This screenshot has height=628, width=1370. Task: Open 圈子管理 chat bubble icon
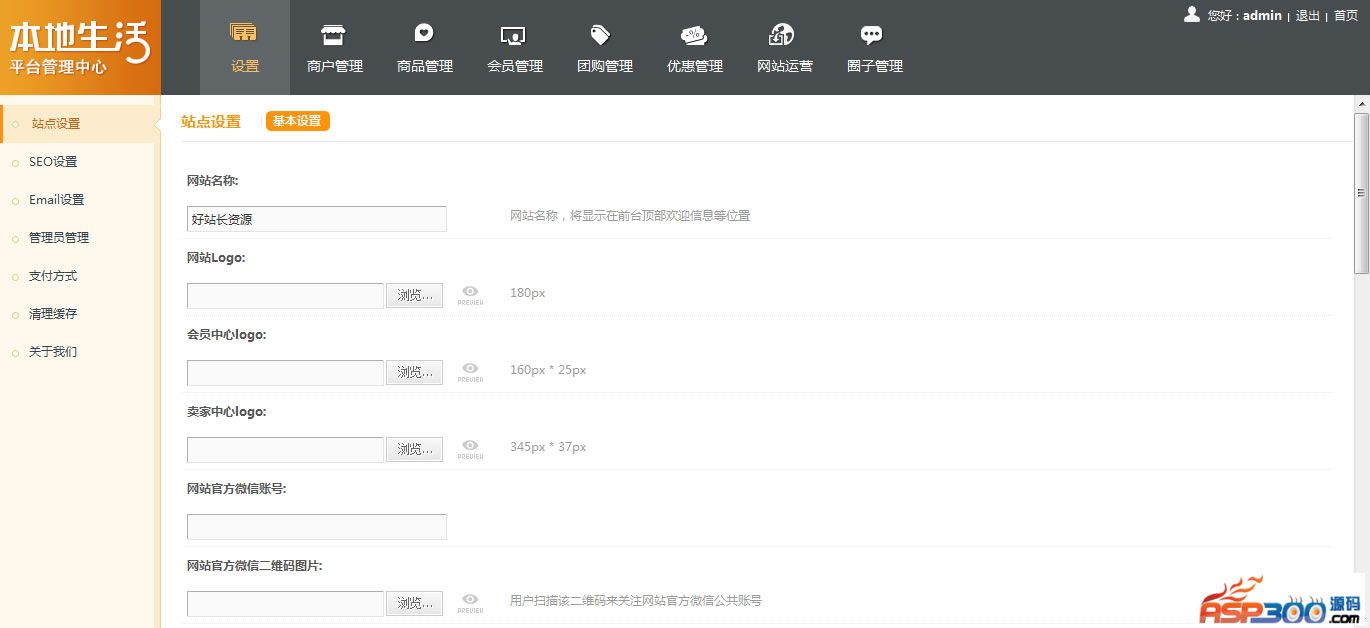[x=873, y=35]
